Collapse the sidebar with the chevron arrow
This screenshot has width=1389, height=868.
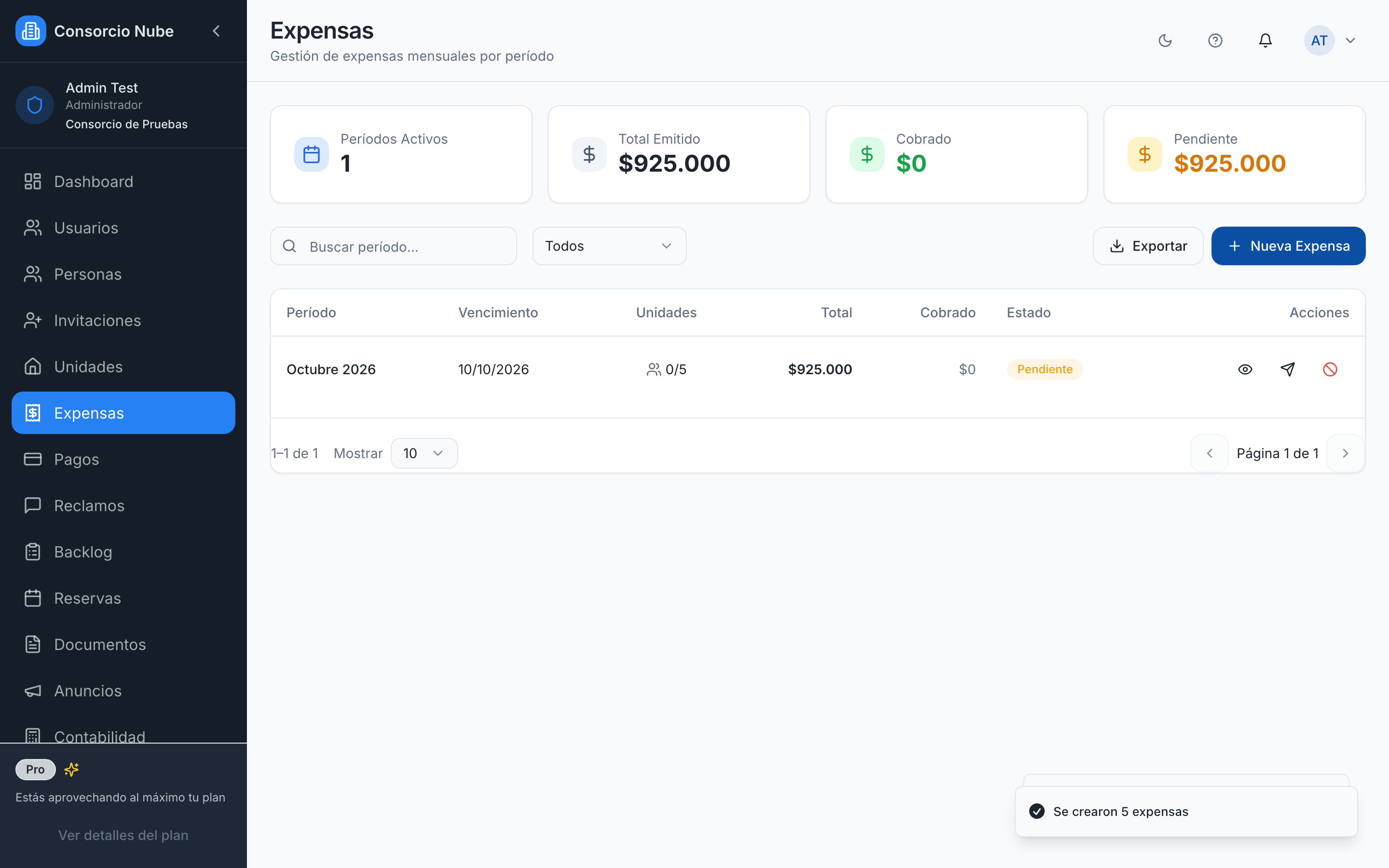tap(217, 31)
